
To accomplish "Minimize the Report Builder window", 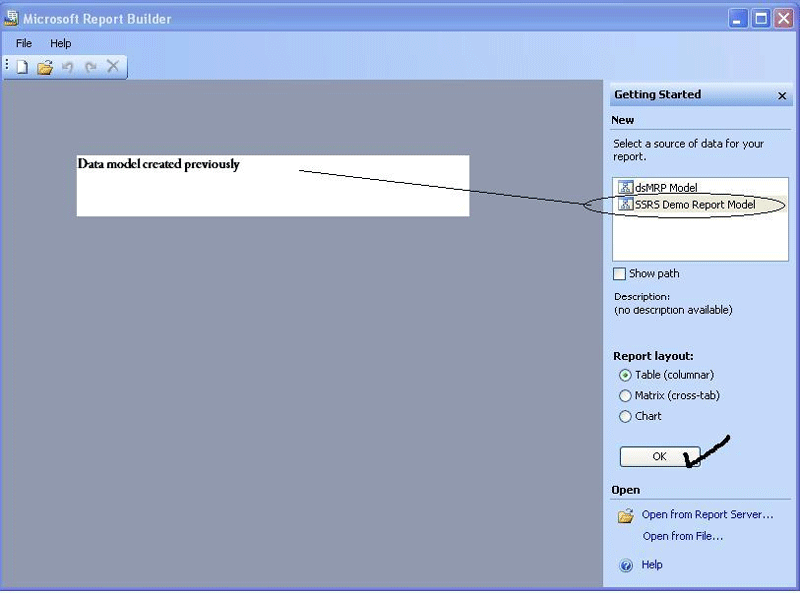I will pos(737,19).
